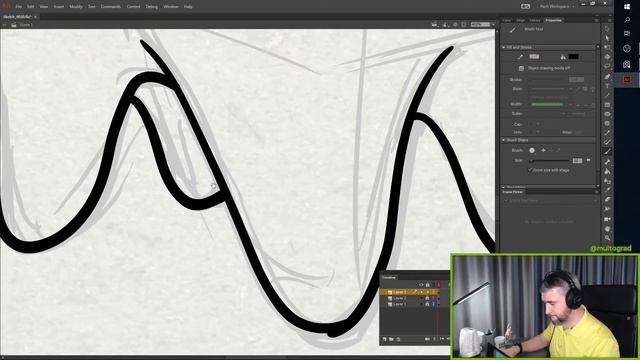Delete the selected timeline layer
Viewport: 640px width, 360px height.
(398, 339)
